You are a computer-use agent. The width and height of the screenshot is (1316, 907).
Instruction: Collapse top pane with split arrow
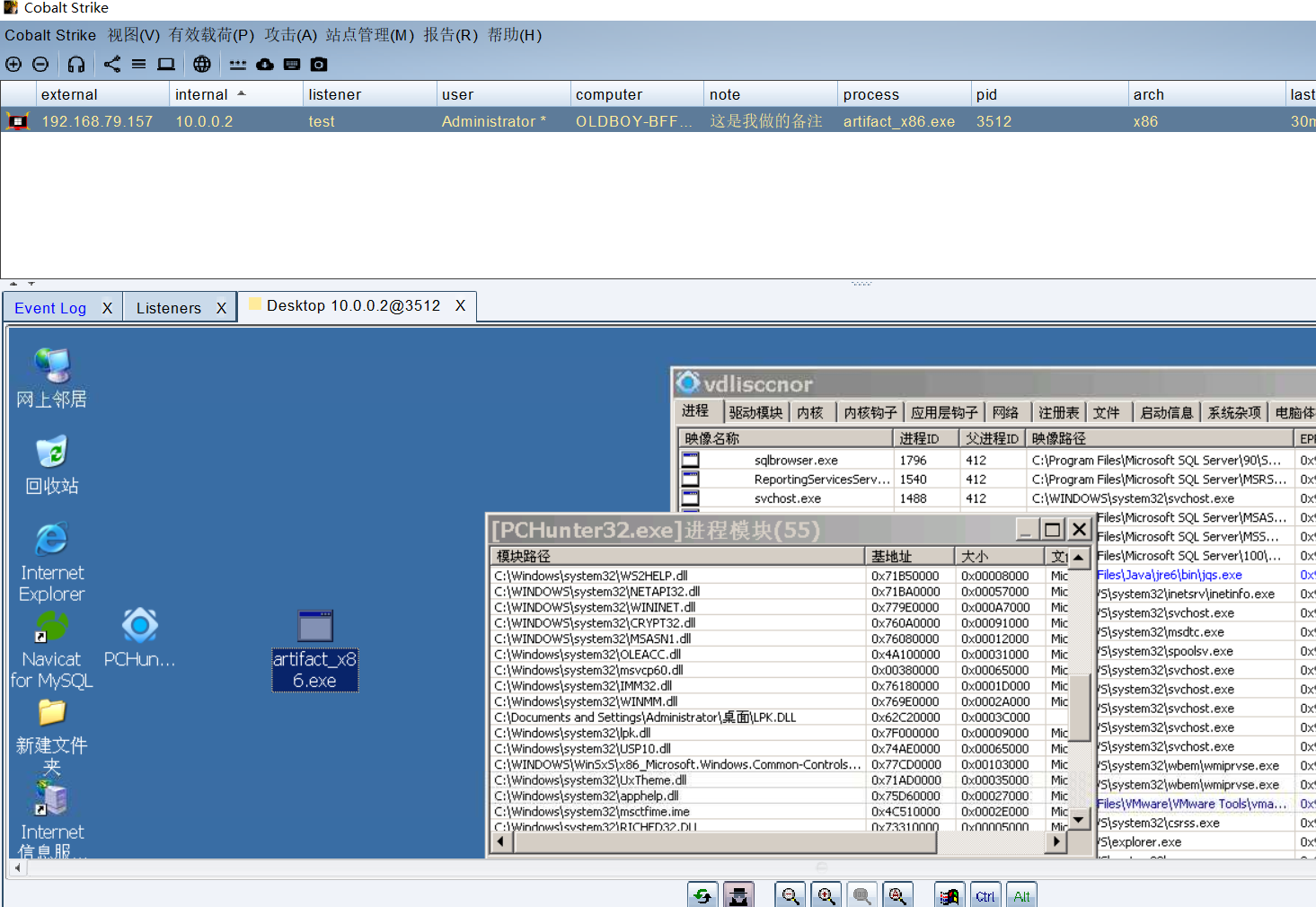click(13, 284)
